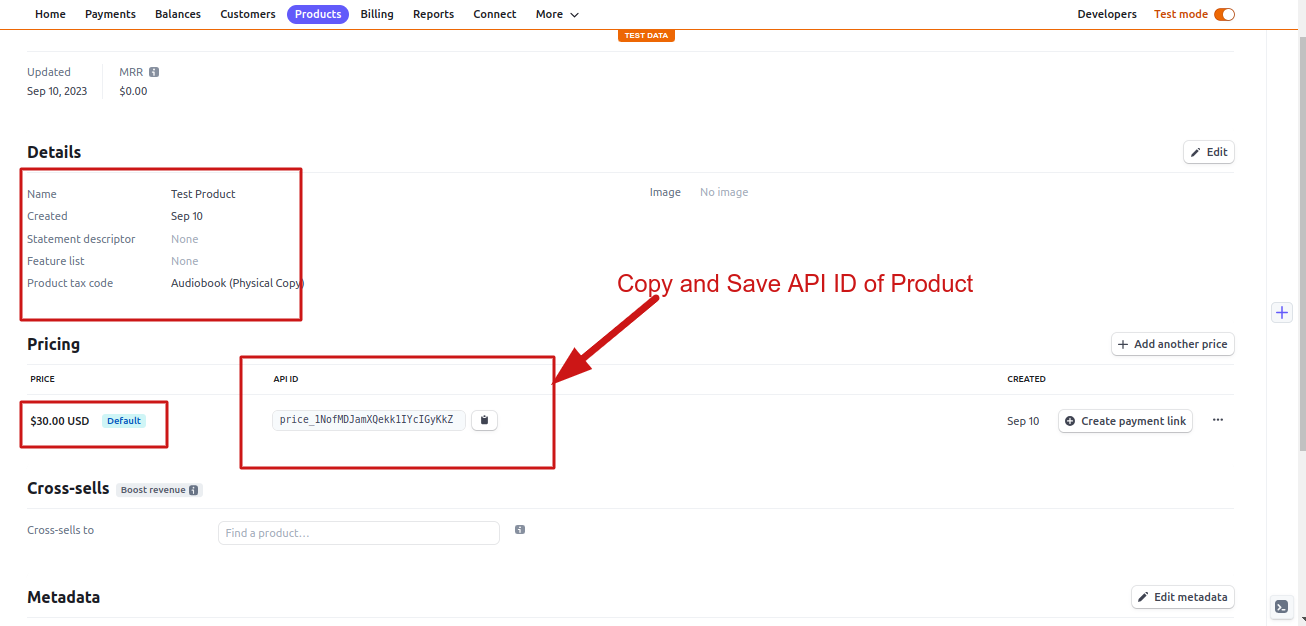1306x626 pixels.
Task: Click Edit button in Details section
Action: click(x=1209, y=152)
